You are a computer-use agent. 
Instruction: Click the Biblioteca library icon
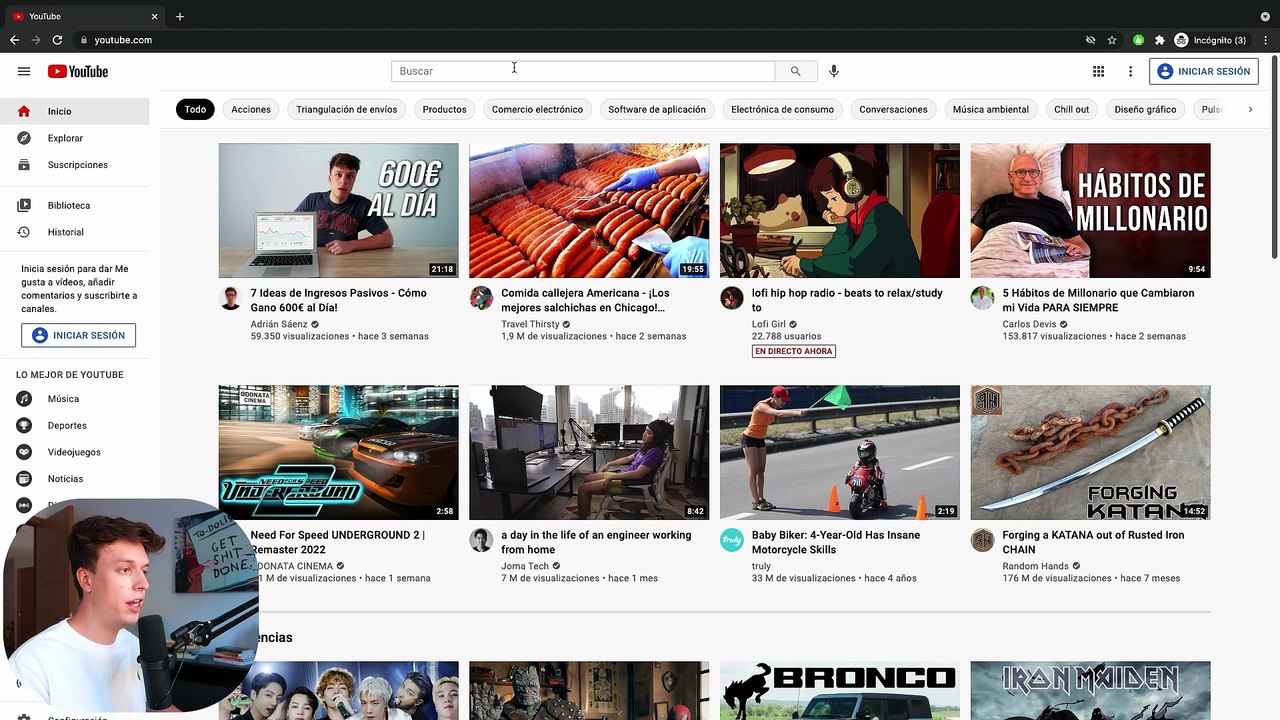pyautogui.click(x=24, y=205)
